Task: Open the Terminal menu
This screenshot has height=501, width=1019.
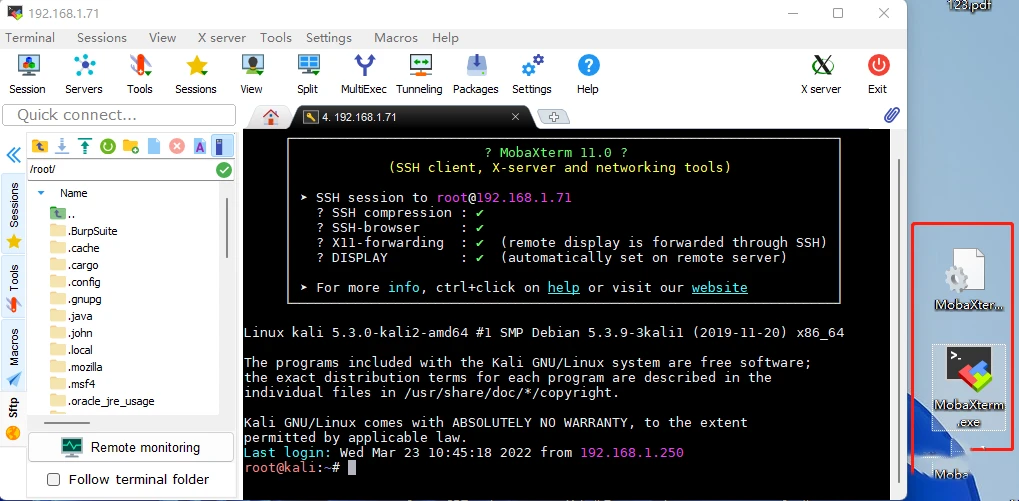Action: click(x=30, y=38)
